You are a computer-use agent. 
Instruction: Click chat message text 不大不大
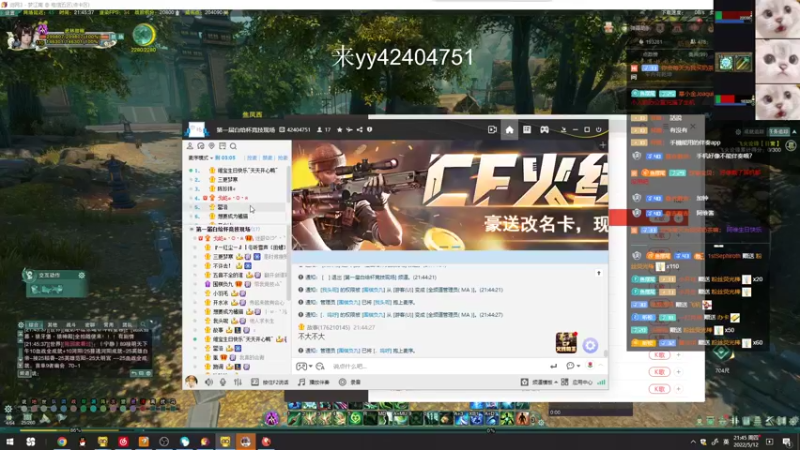point(311,337)
